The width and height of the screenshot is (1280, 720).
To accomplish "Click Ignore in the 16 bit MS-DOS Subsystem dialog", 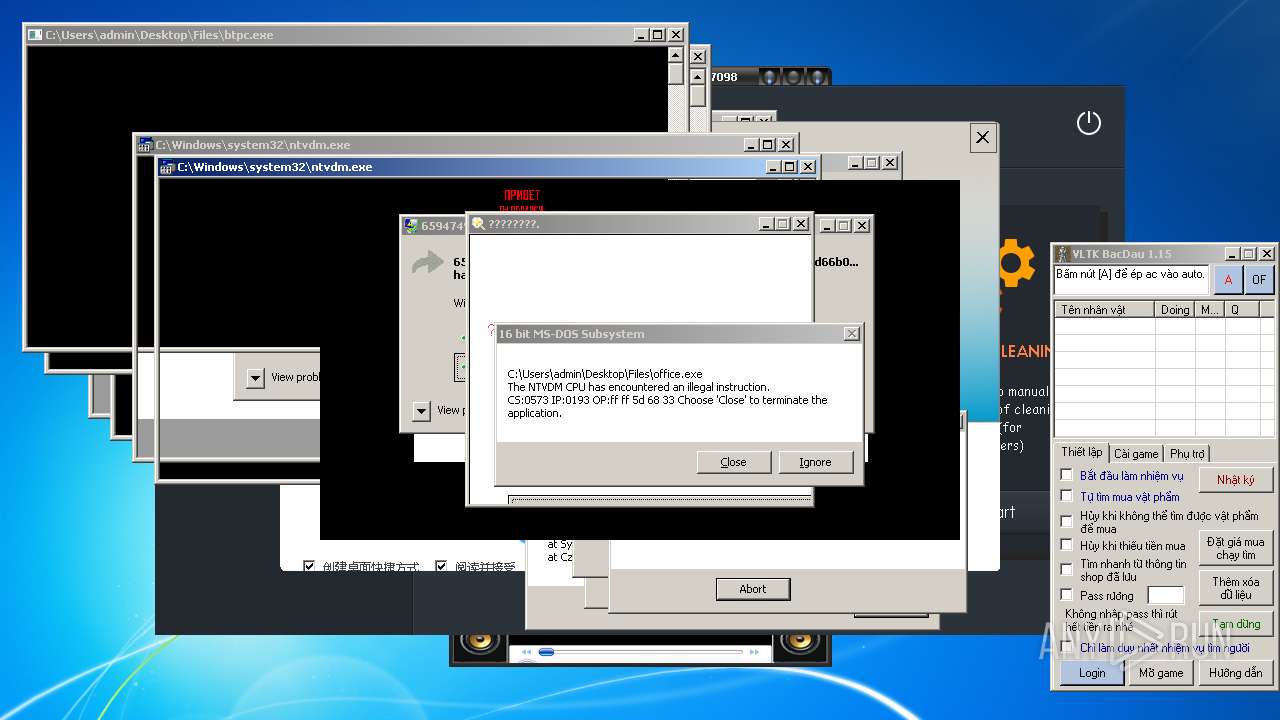I will 815,462.
